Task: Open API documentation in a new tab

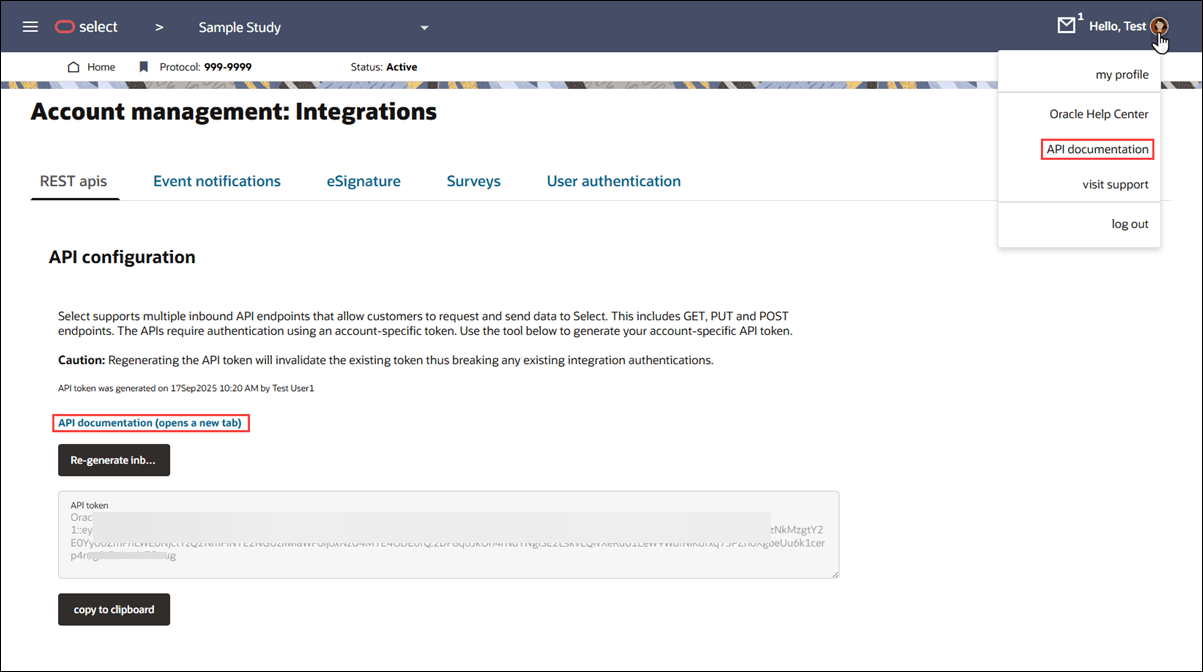Action: coord(151,422)
